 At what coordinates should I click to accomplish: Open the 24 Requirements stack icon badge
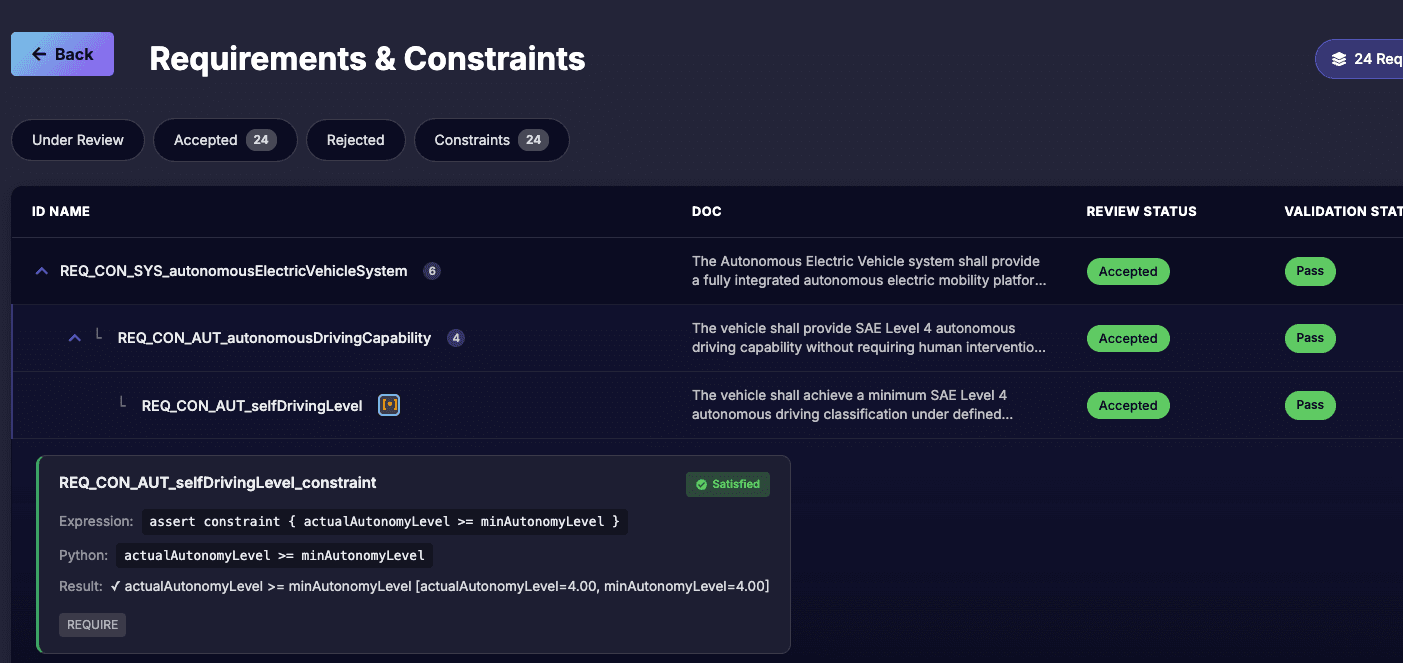click(1337, 58)
